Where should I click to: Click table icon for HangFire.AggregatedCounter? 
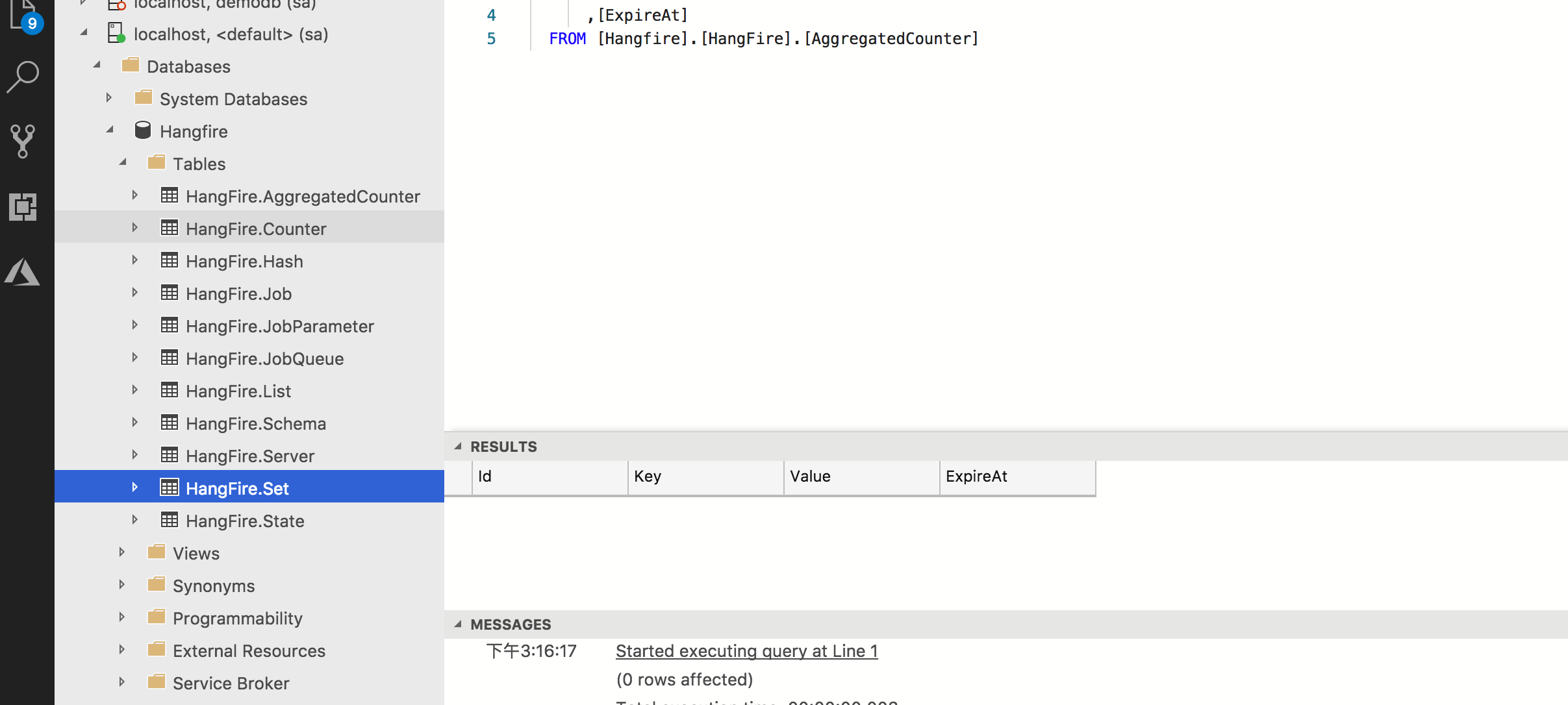click(x=170, y=195)
